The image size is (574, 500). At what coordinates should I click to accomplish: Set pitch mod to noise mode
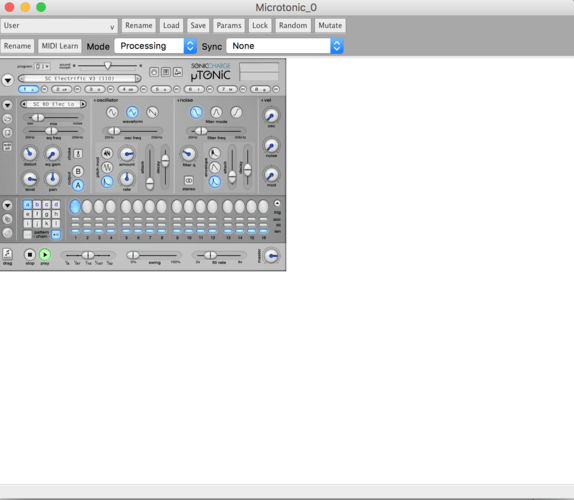pyautogui.click(x=107, y=153)
